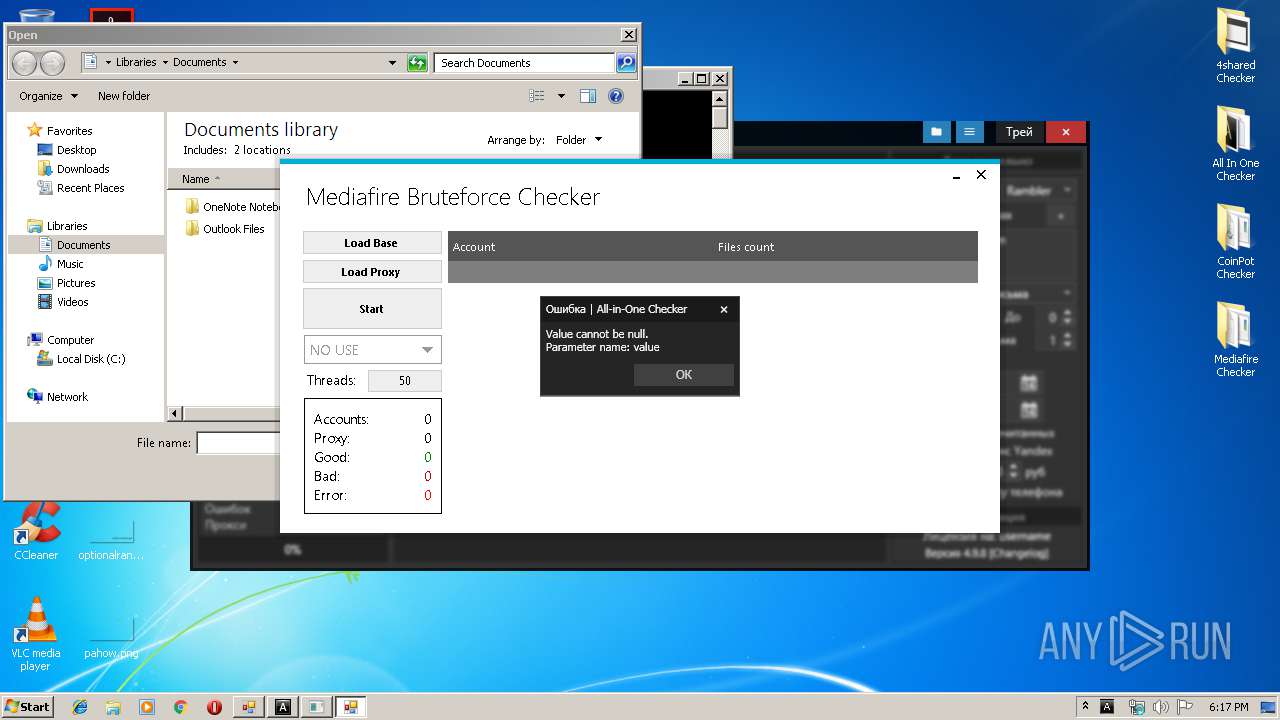Click the Threads value field showing 50
Image resolution: width=1280 pixels, height=720 pixels.
point(404,381)
